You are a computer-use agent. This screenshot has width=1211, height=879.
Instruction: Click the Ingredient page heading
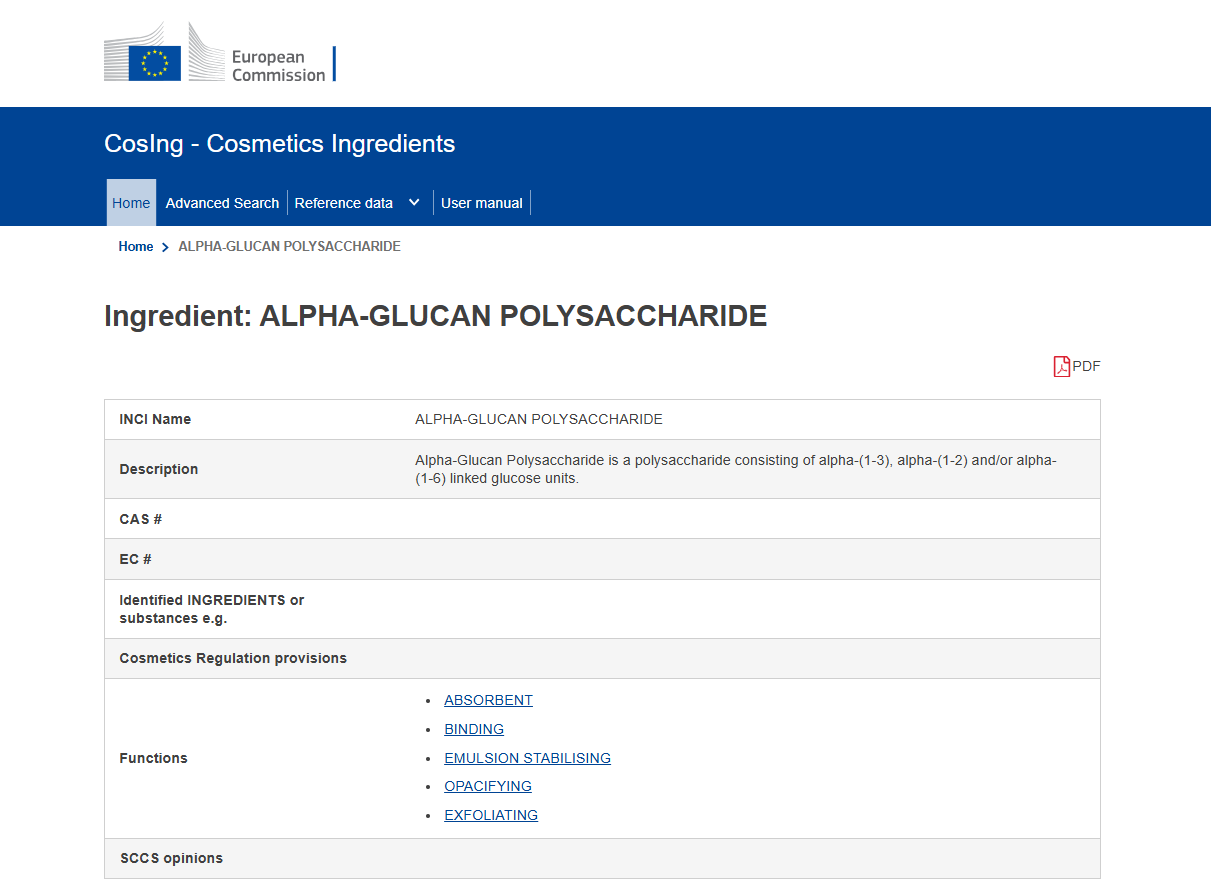435,316
